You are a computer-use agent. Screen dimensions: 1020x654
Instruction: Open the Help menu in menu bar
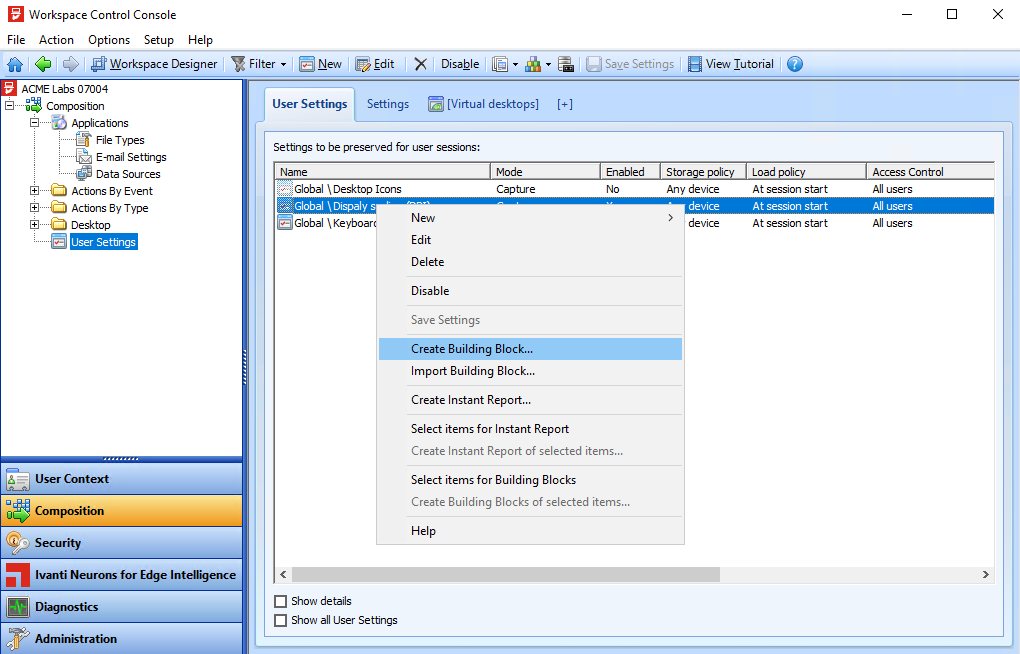coord(200,40)
